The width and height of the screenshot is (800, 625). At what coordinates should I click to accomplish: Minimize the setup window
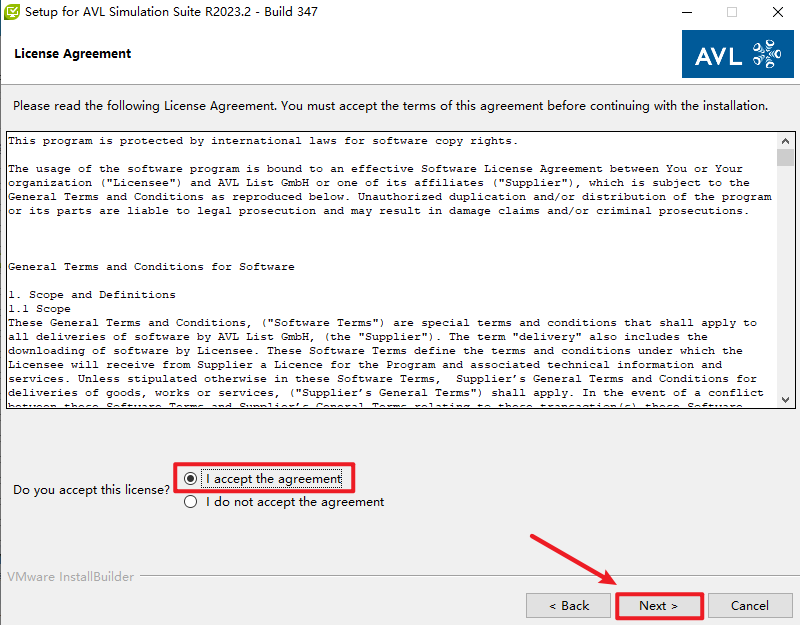click(x=686, y=13)
